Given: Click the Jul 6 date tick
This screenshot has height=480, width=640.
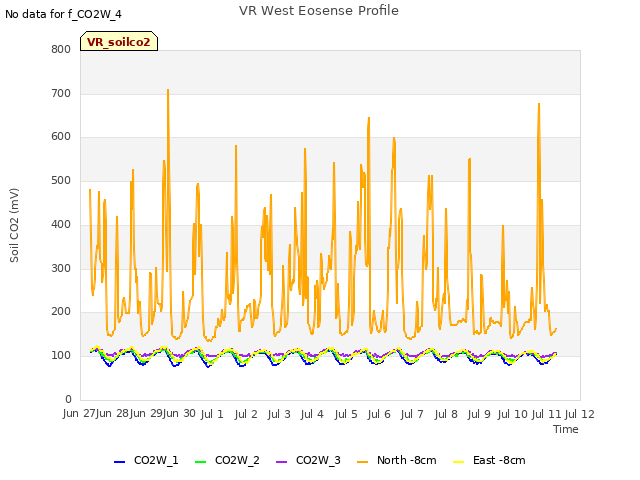Looking at the screenshot, I should [x=379, y=414].
